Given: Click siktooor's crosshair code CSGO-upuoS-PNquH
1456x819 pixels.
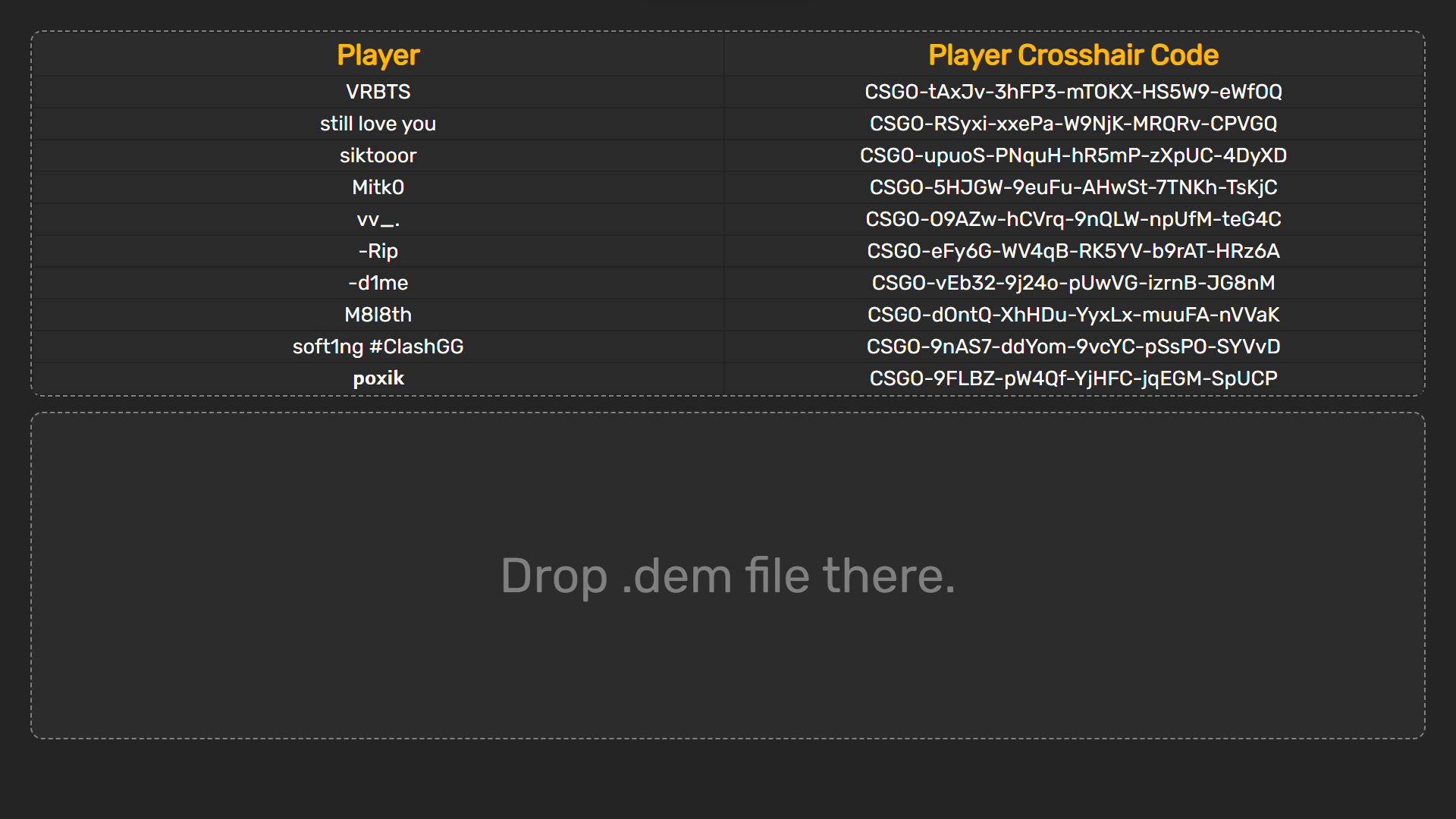Looking at the screenshot, I should tap(1073, 155).
